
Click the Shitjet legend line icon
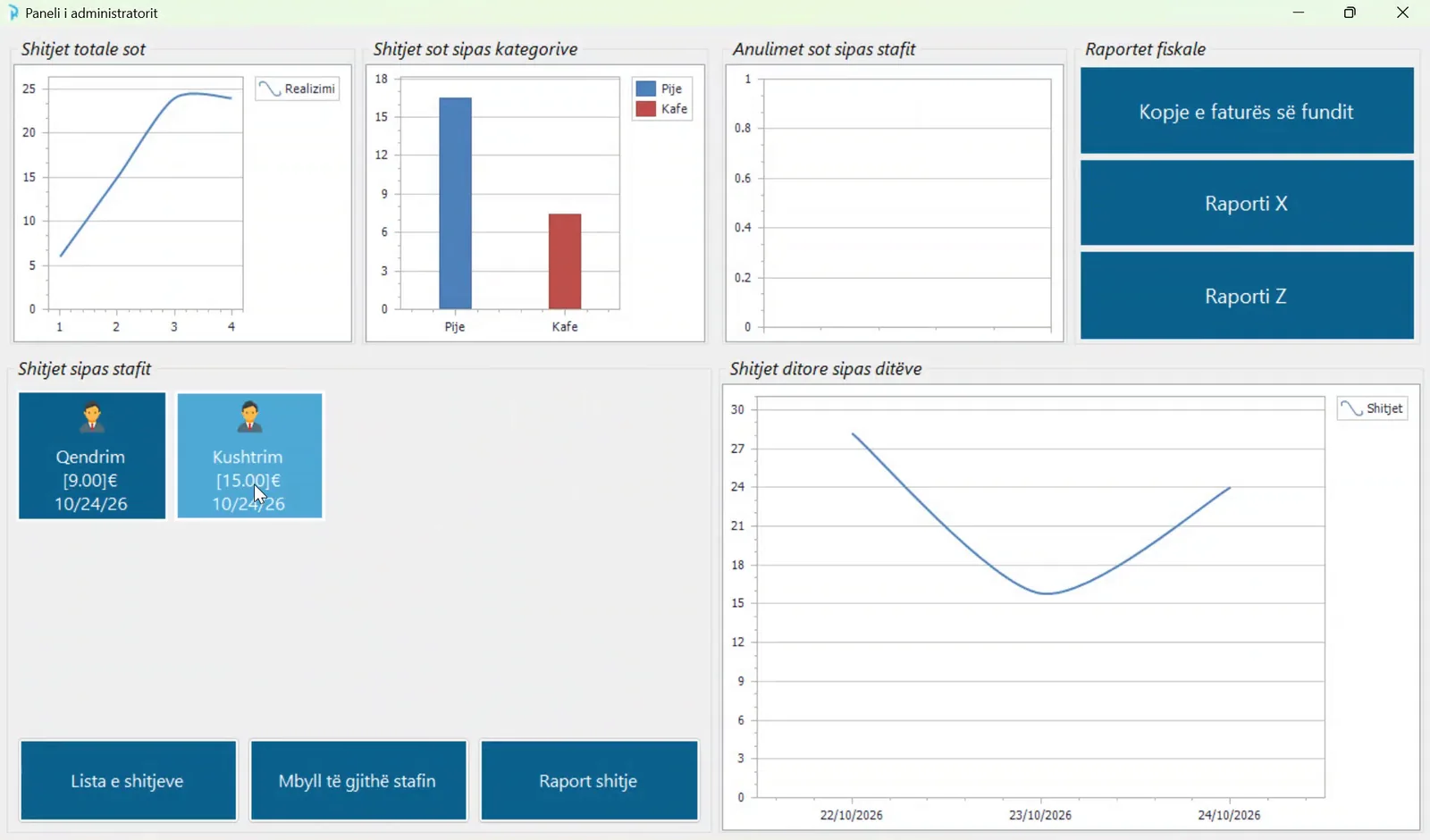pyautogui.click(x=1352, y=408)
